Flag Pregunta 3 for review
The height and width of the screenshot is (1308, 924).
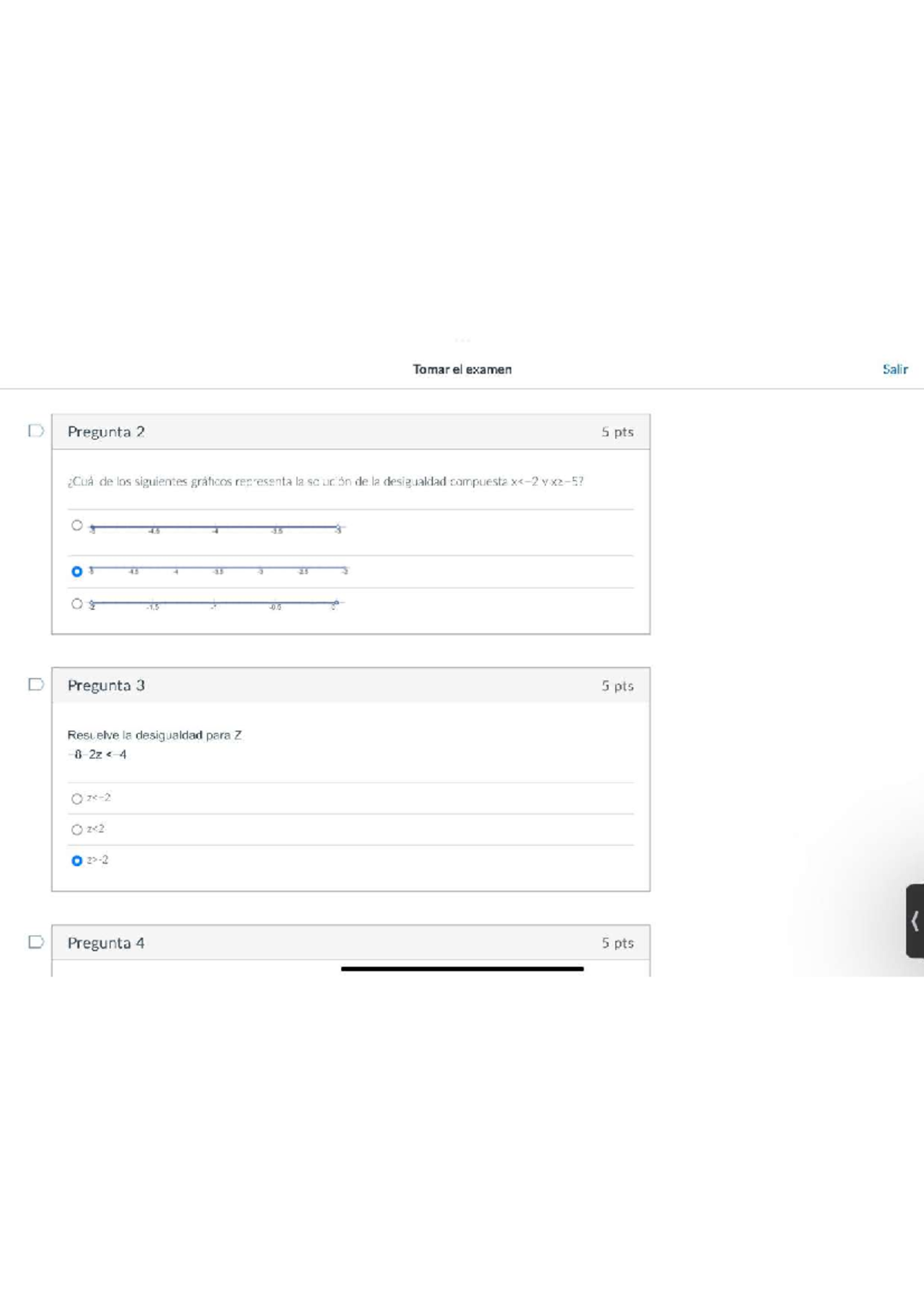[35, 684]
